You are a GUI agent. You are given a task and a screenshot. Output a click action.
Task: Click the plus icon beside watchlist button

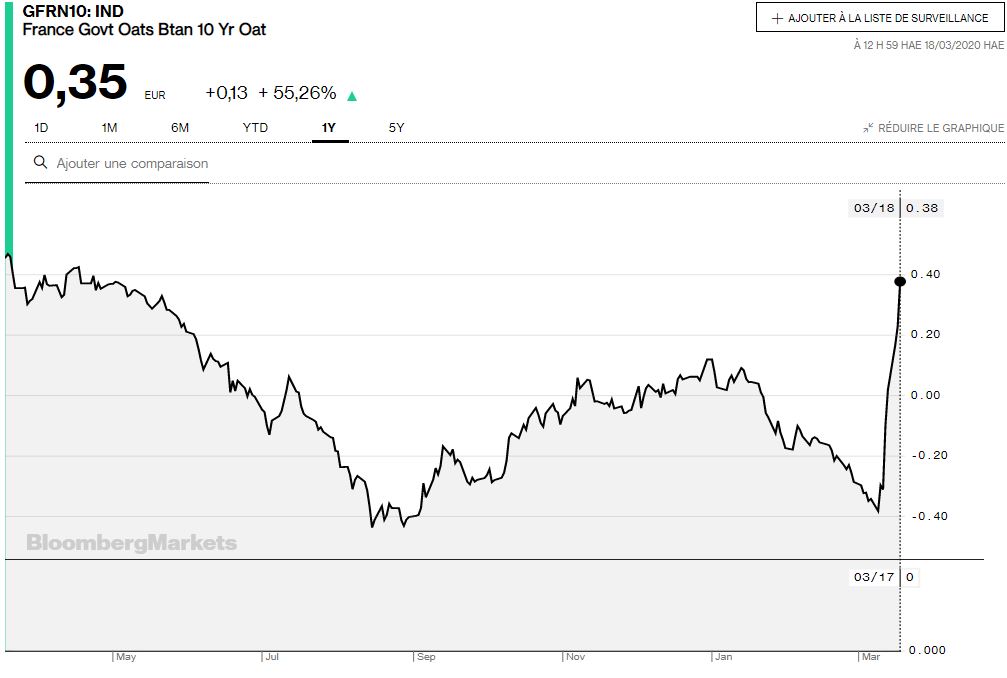[777, 19]
